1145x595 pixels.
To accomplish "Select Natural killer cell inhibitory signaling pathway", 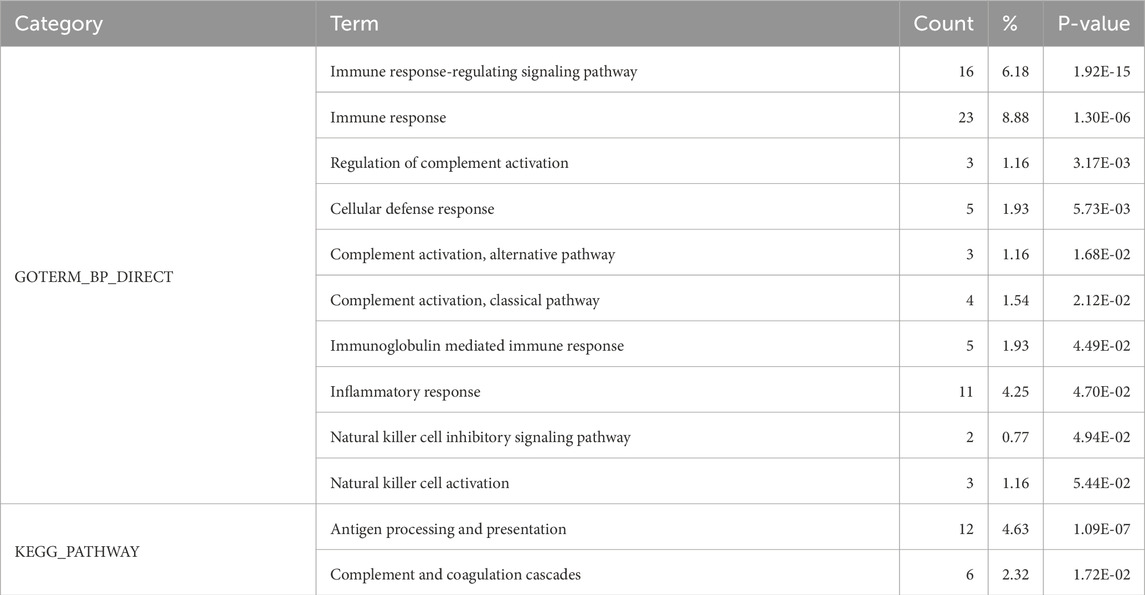I will [x=480, y=437].
